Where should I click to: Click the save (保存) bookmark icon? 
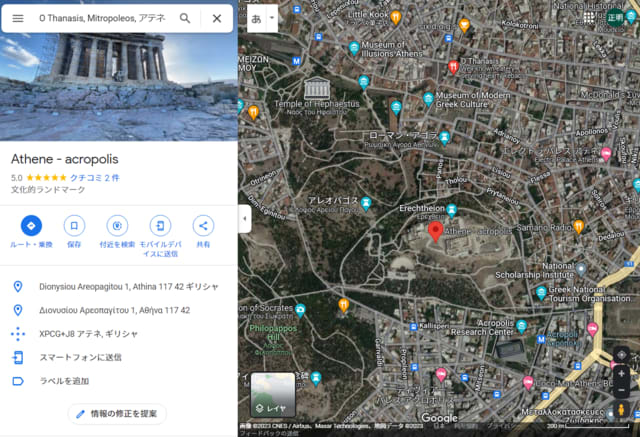(x=74, y=225)
